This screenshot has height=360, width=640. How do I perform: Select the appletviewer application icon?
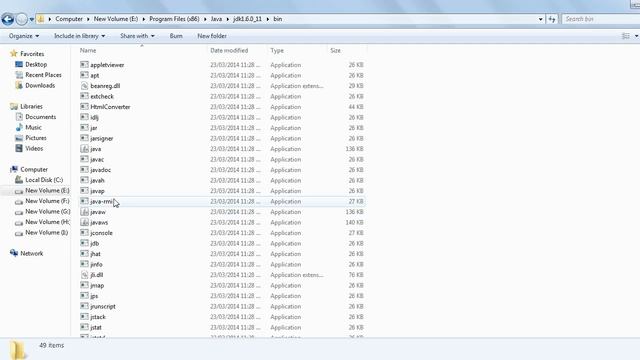[x=84, y=64]
